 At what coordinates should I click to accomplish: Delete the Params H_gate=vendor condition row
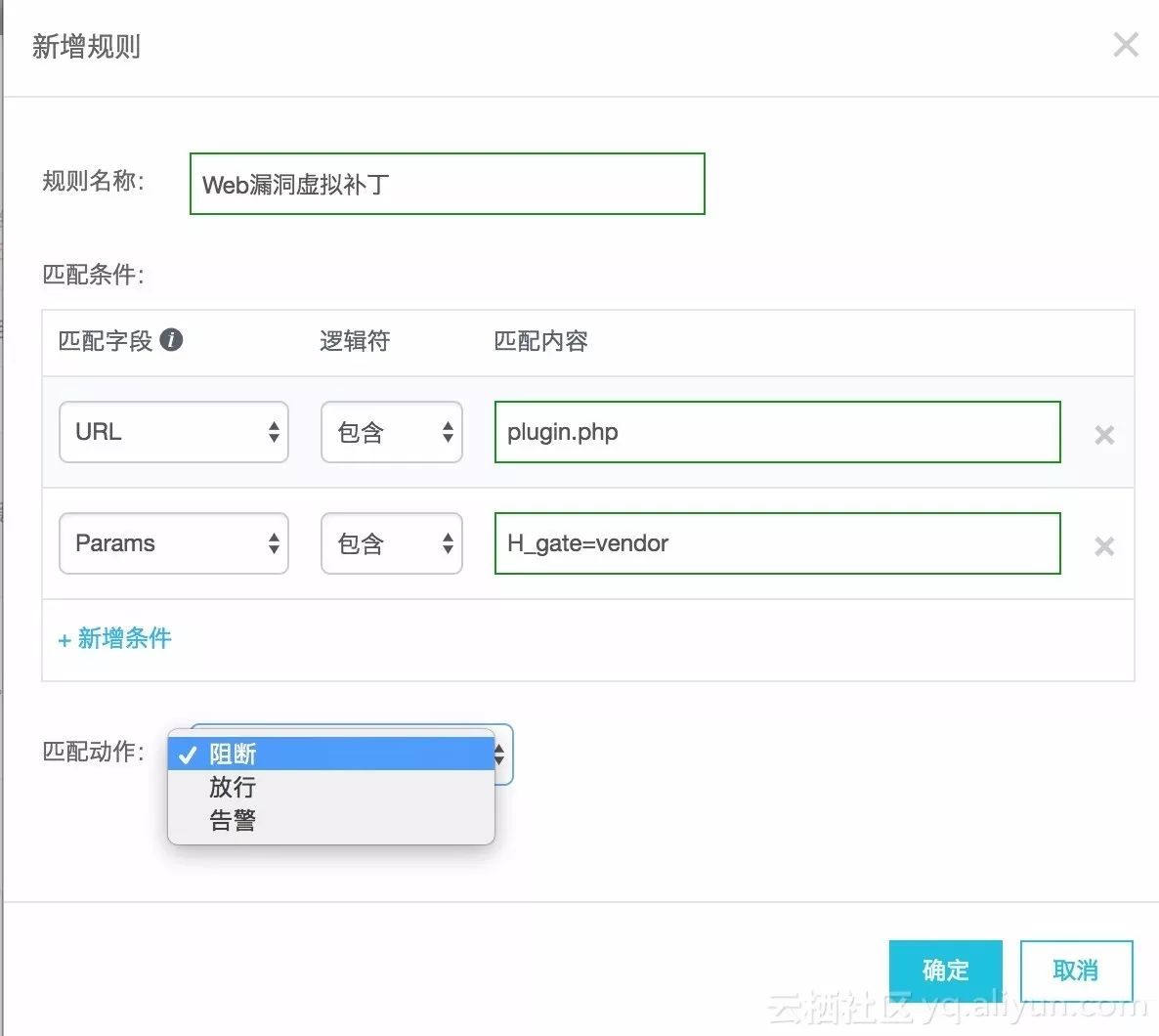pyautogui.click(x=1104, y=546)
